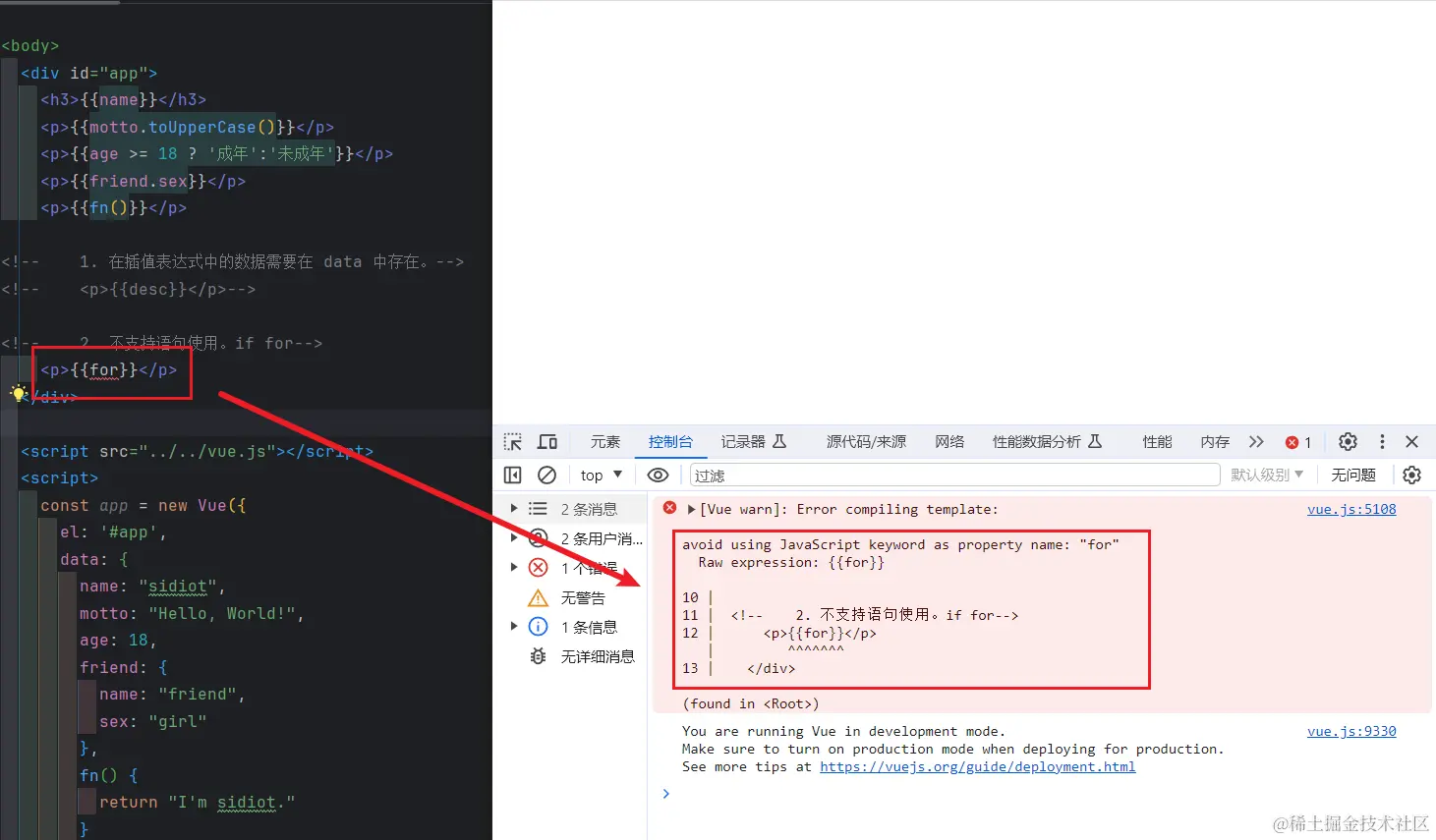Image resolution: width=1436 pixels, height=840 pixels.
Task: Open the 性能数据分析 tab
Action: click(1047, 442)
